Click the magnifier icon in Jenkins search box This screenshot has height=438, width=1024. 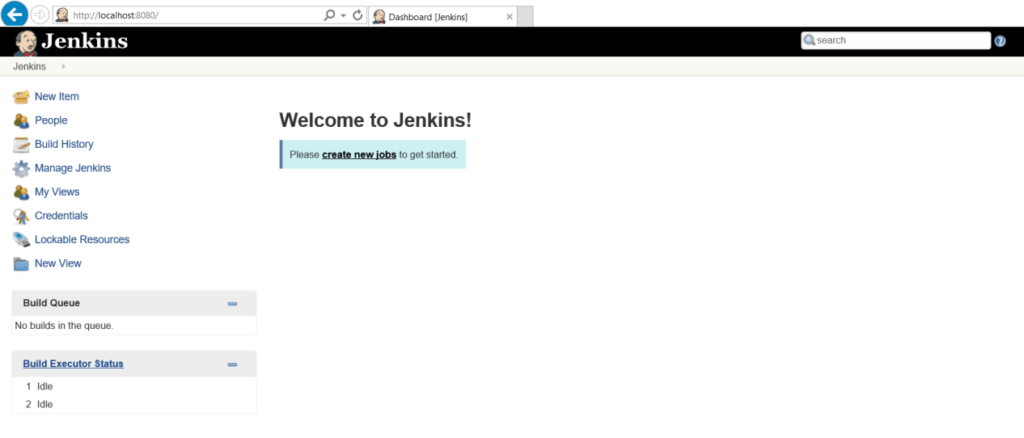[809, 40]
